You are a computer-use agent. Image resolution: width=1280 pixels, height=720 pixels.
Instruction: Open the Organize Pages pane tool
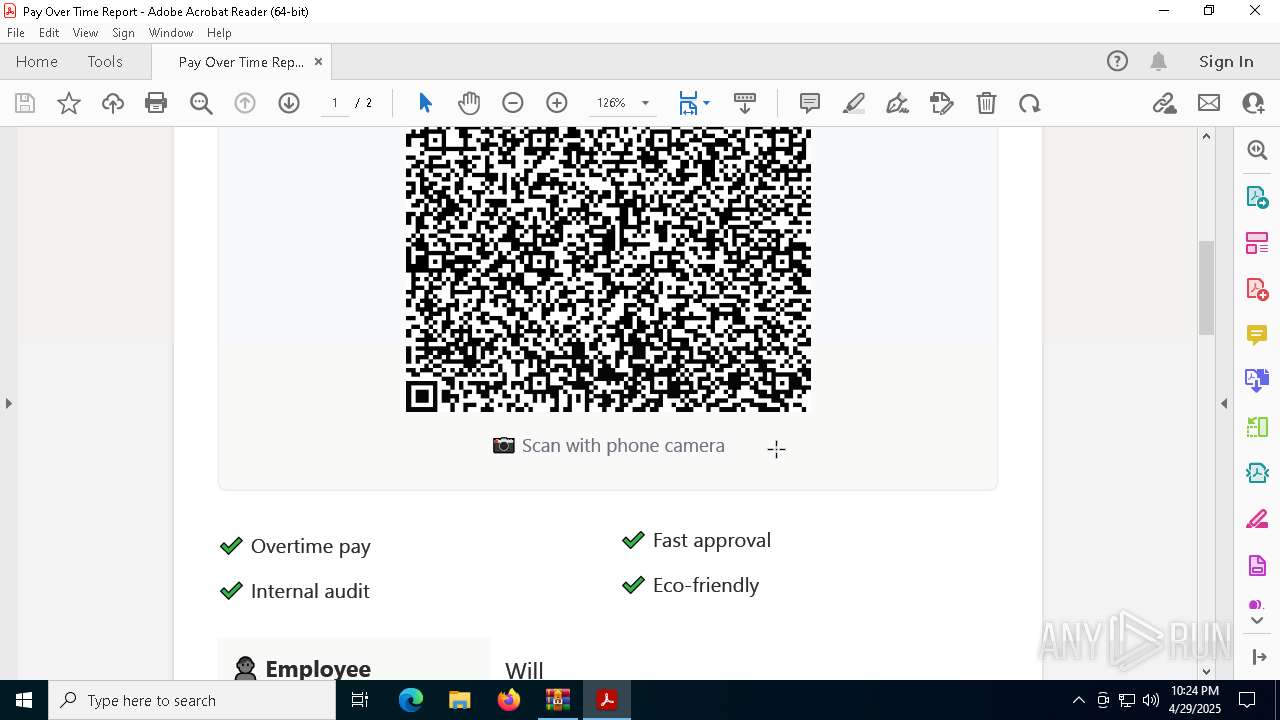click(1257, 243)
